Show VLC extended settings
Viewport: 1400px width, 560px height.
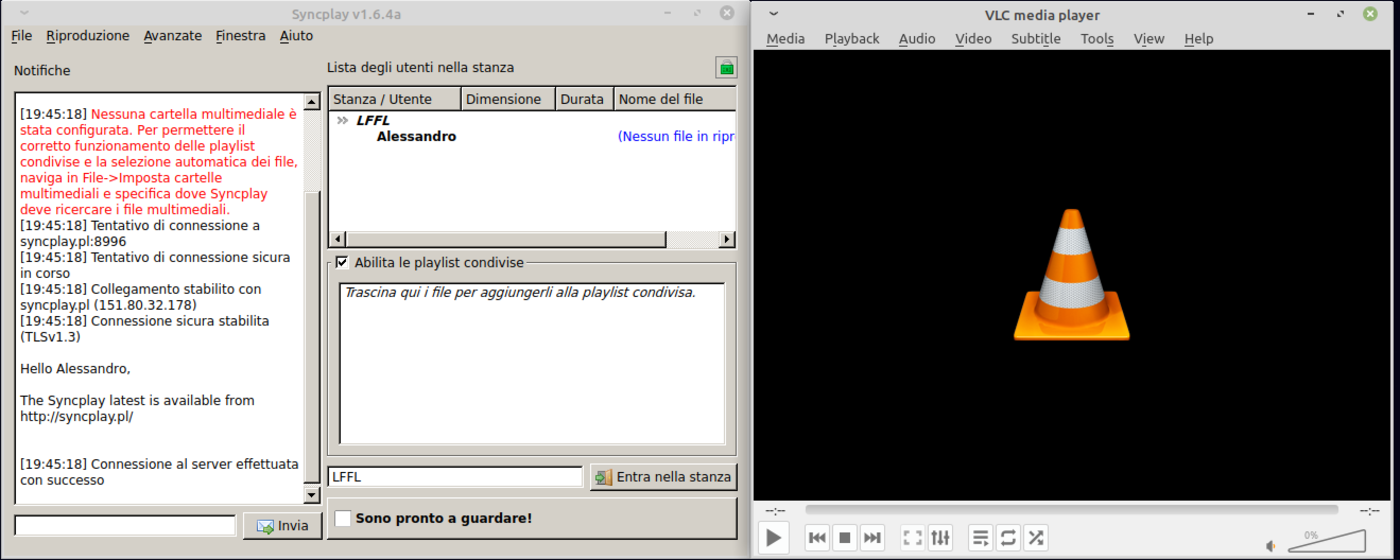coord(940,538)
